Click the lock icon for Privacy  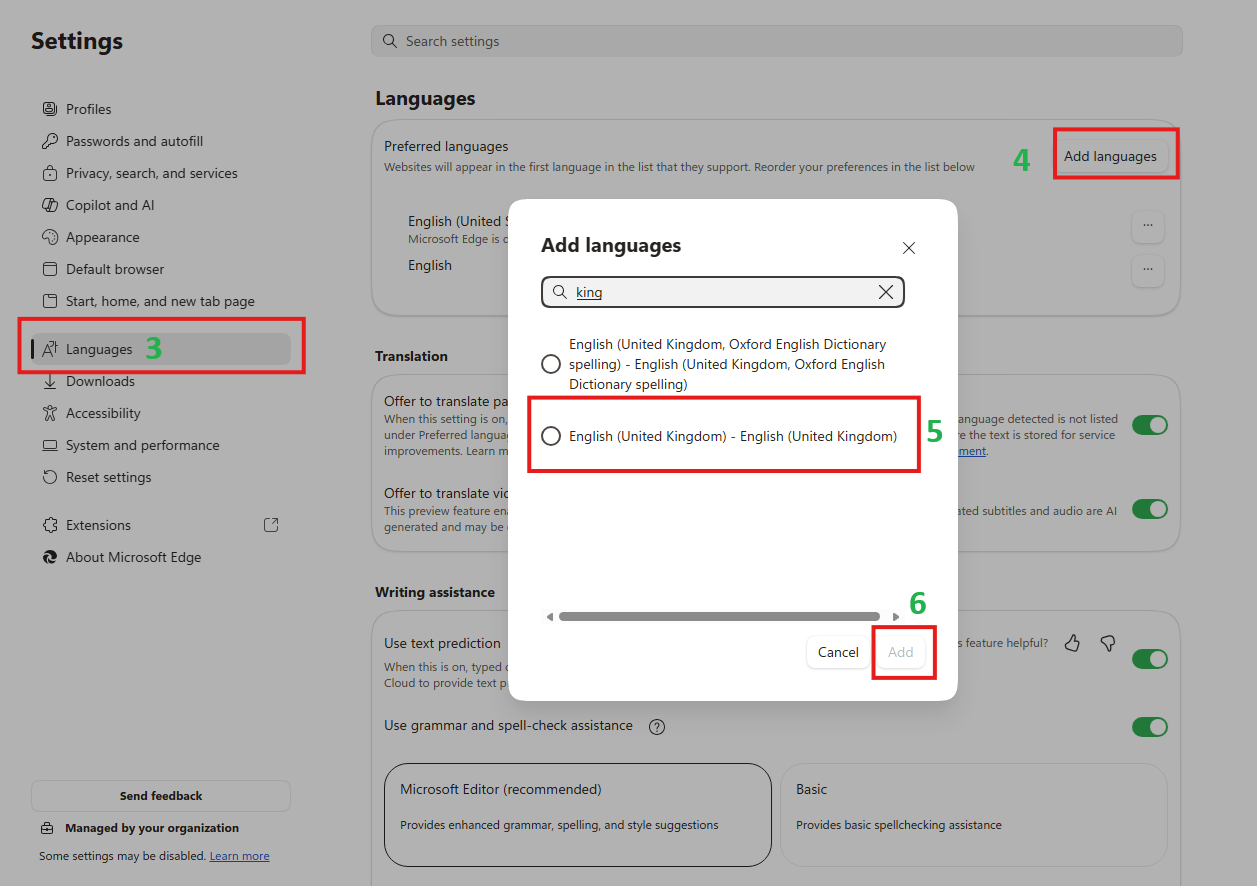coord(50,173)
